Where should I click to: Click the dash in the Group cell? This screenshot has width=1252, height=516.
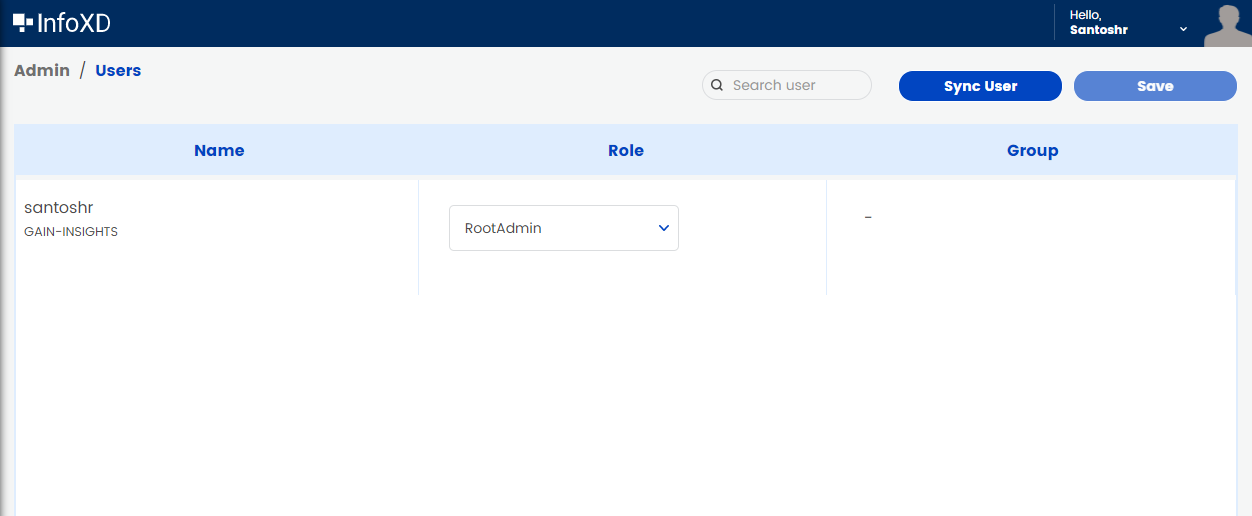pyautogui.click(x=868, y=217)
